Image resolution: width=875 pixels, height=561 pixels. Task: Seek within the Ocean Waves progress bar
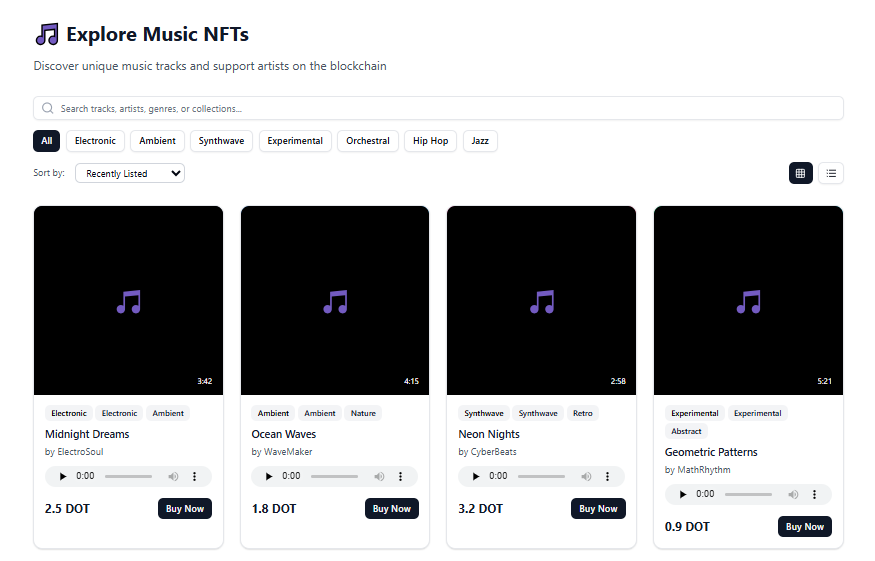pos(334,476)
